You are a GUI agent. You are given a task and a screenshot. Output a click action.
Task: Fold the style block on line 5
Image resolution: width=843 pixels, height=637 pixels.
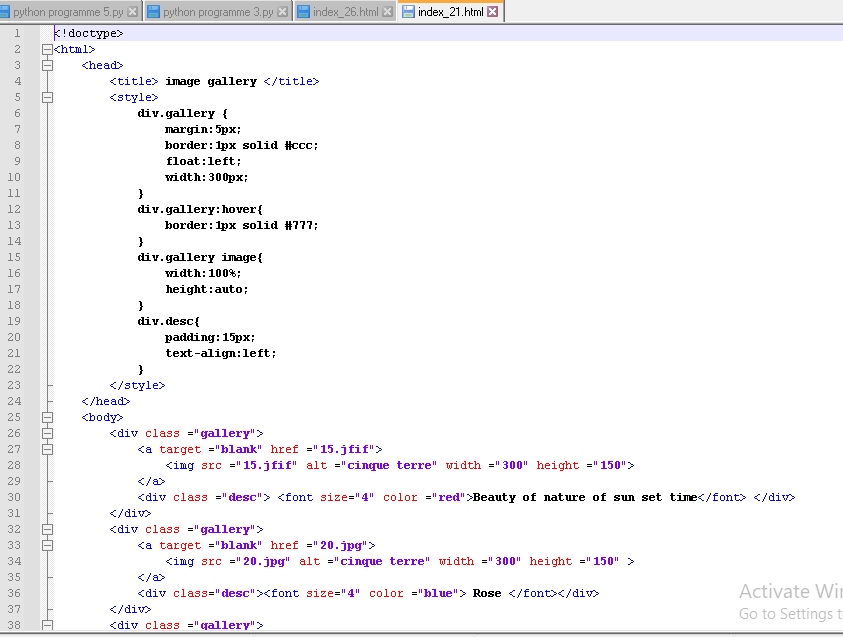(47, 97)
